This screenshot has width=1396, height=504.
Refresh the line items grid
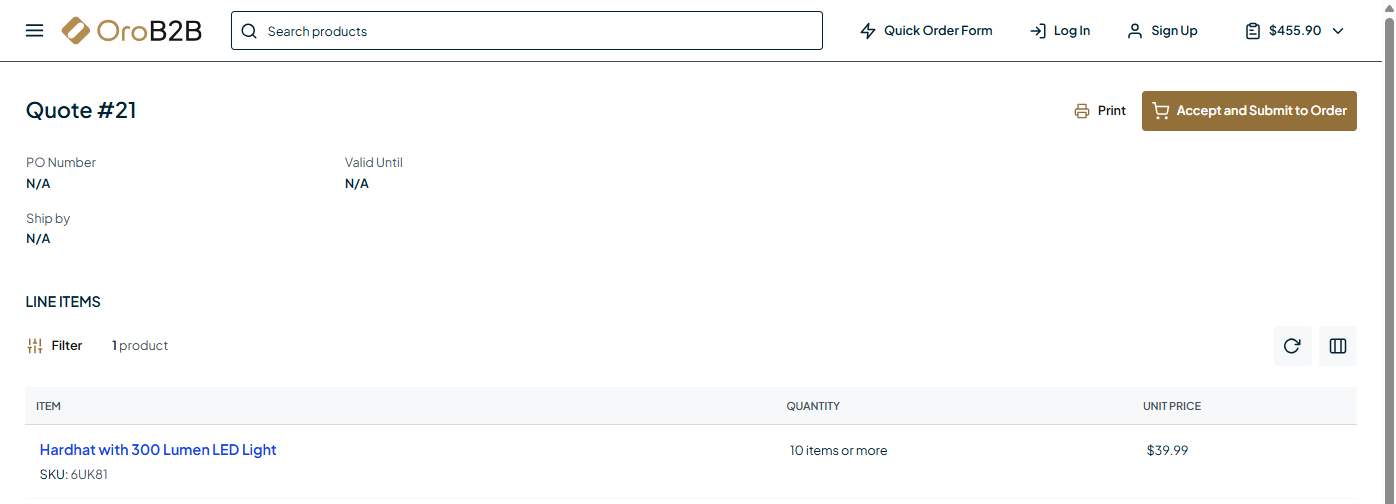(x=1292, y=346)
